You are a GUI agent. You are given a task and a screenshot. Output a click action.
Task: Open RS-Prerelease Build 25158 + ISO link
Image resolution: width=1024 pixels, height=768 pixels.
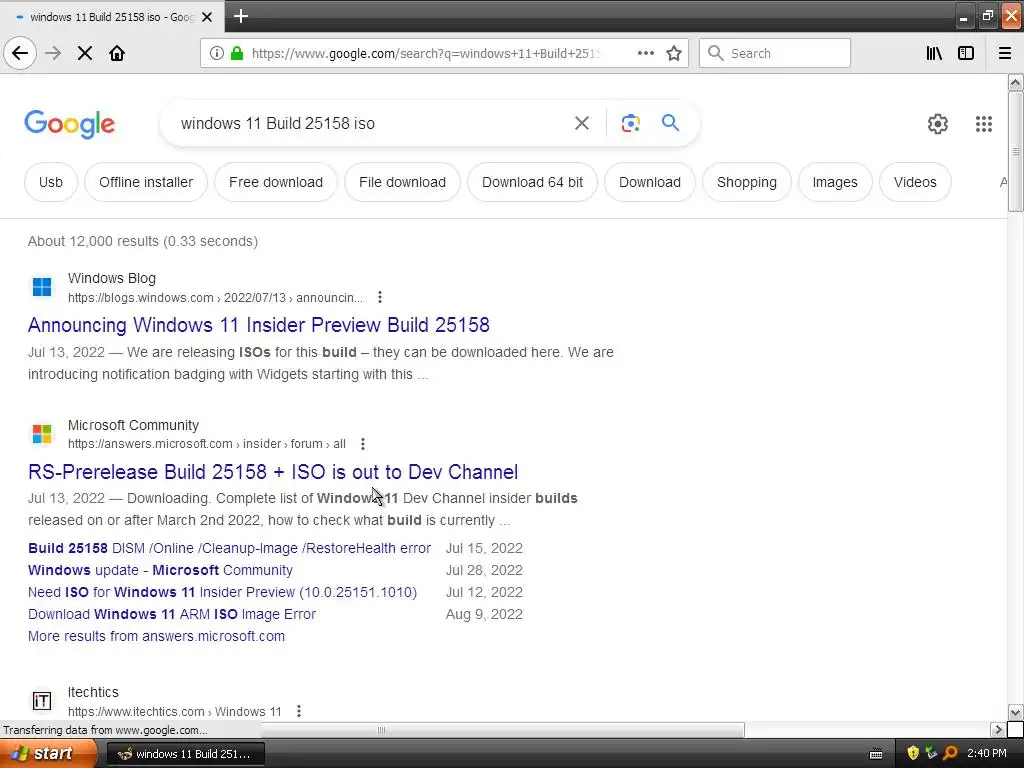(273, 472)
